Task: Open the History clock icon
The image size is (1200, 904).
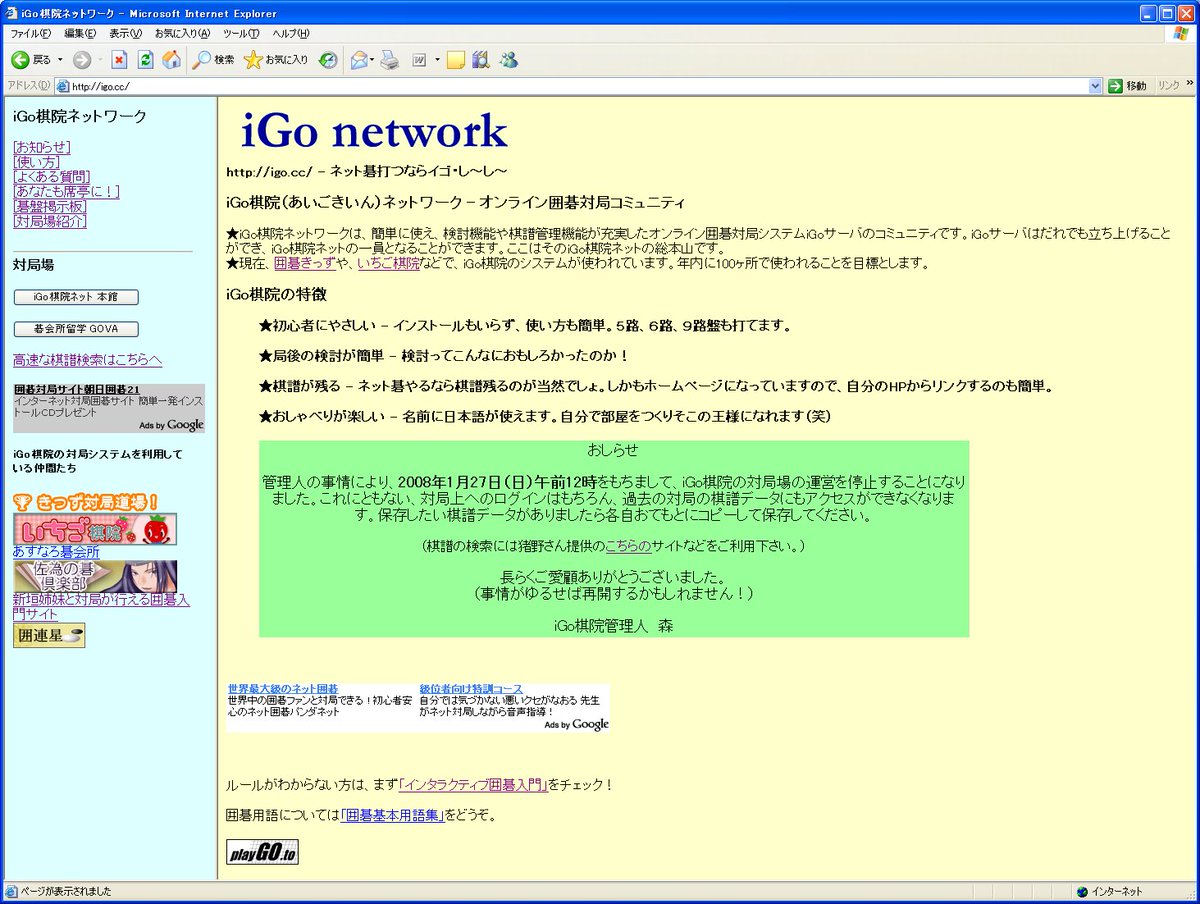Action: 328,60
